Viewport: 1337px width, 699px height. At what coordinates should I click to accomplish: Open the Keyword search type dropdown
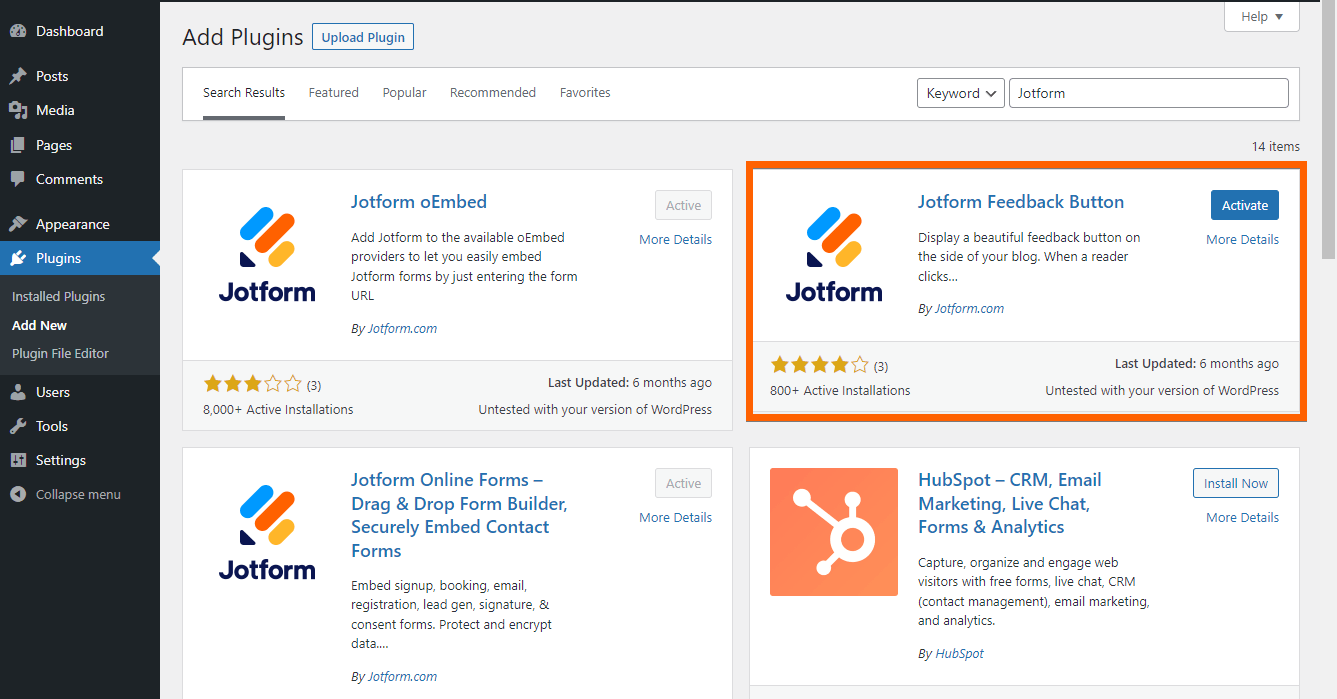(x=960, y=93)
